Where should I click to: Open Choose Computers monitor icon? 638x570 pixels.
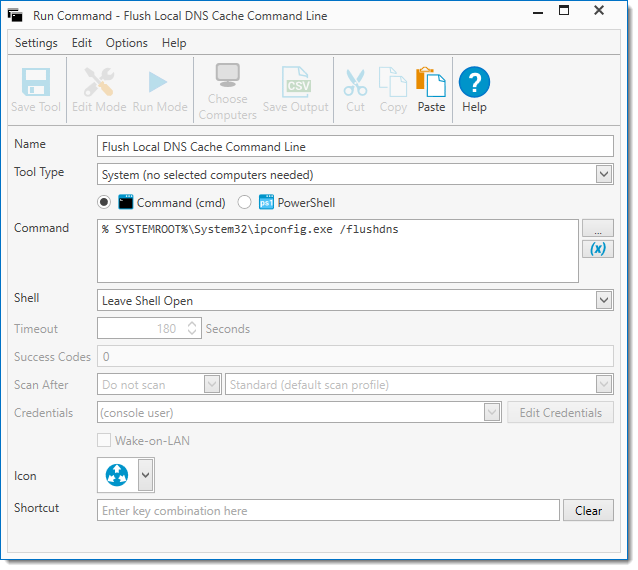227,75
